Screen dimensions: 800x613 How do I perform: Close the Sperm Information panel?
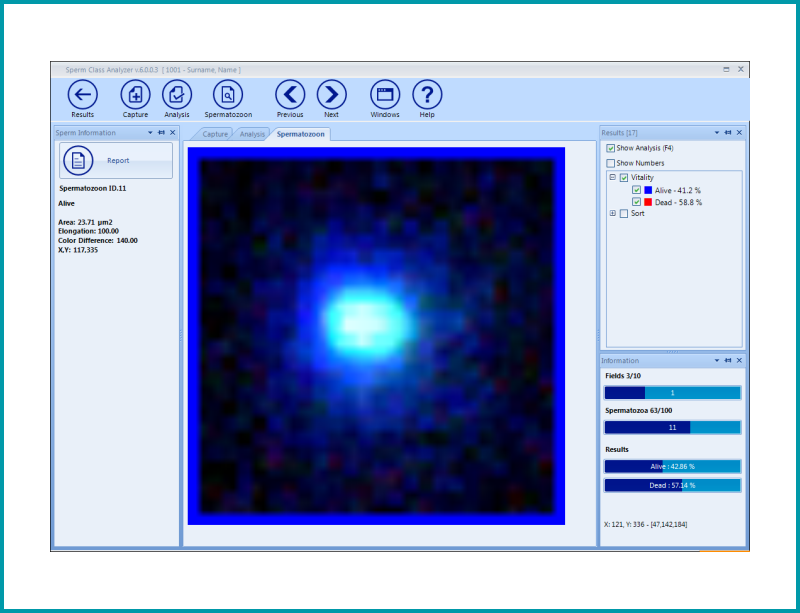coord(172,133)
